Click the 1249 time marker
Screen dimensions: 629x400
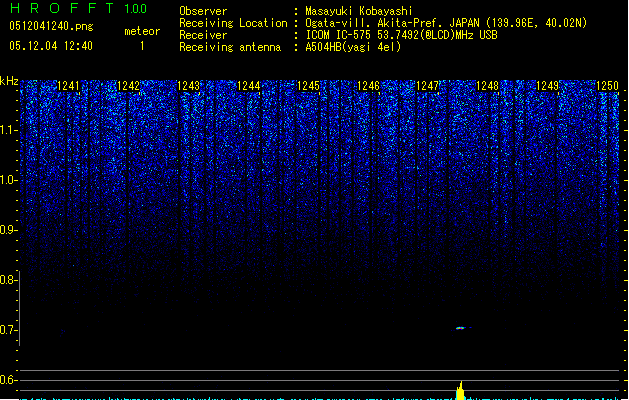click(548, 86)
